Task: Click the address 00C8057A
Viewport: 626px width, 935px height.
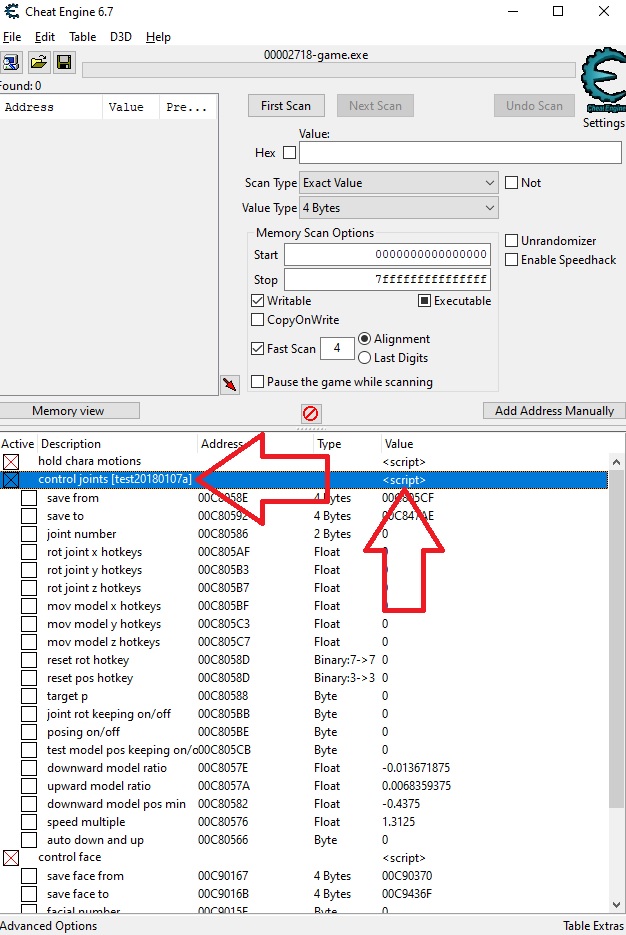Action: point(224,786)
